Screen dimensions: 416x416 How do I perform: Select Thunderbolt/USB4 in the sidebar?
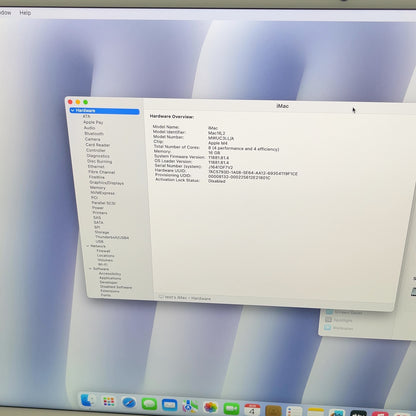112,237
